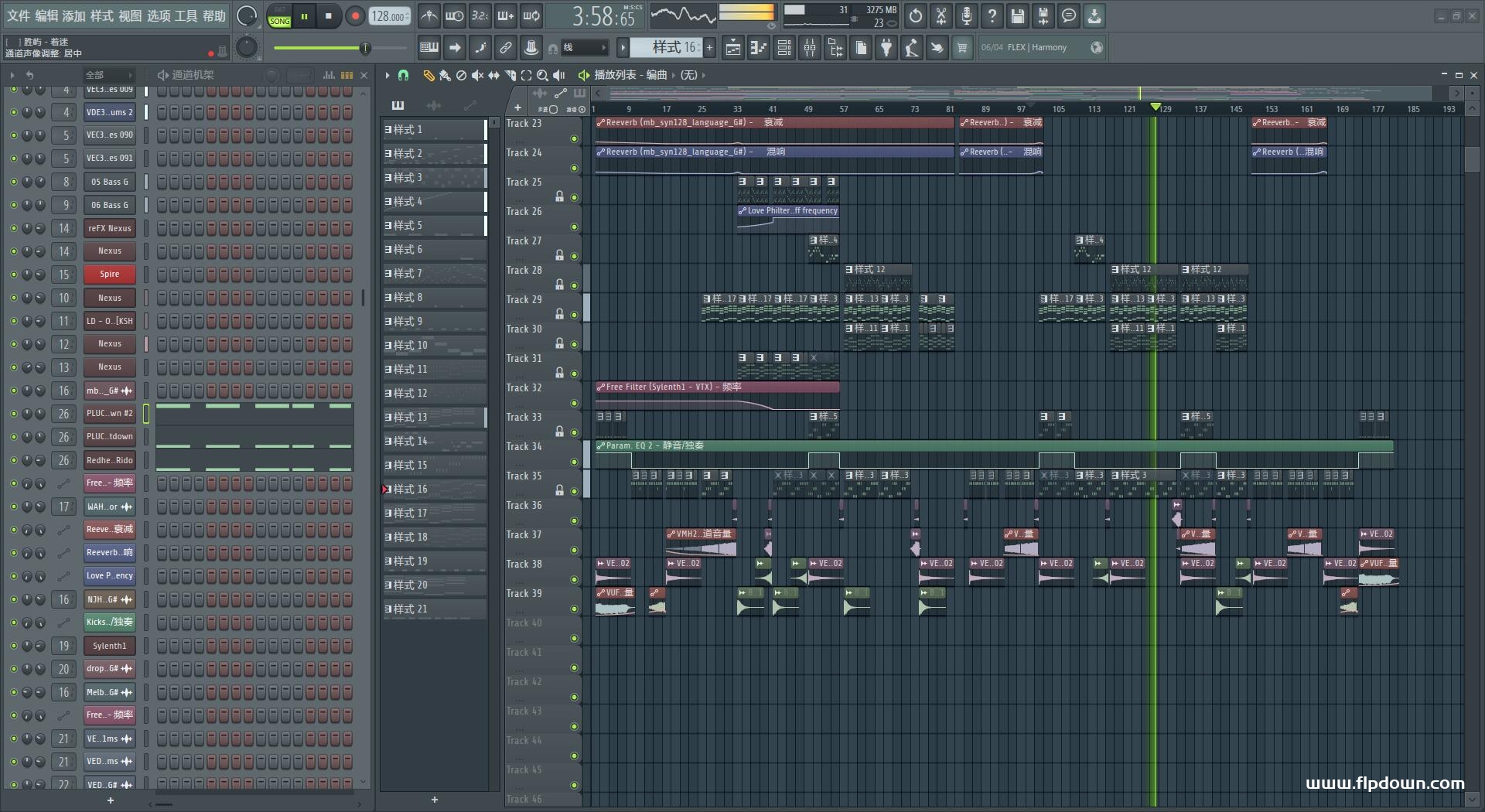Viewport: 1485px width, 812px height.
Task: Open the 选项 menu
Action: (x=159, y=16)
